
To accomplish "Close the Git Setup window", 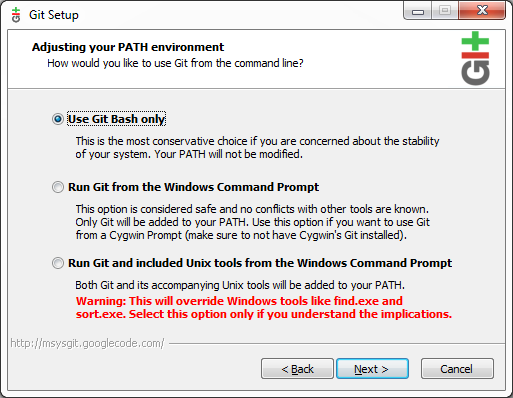I will [x=482, y=11].
